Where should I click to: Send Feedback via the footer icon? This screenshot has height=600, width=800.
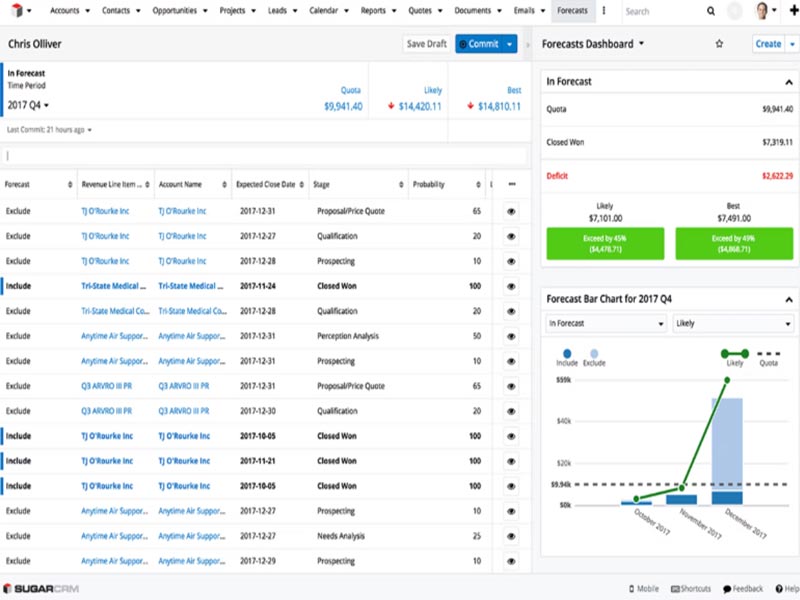point(740,588)
